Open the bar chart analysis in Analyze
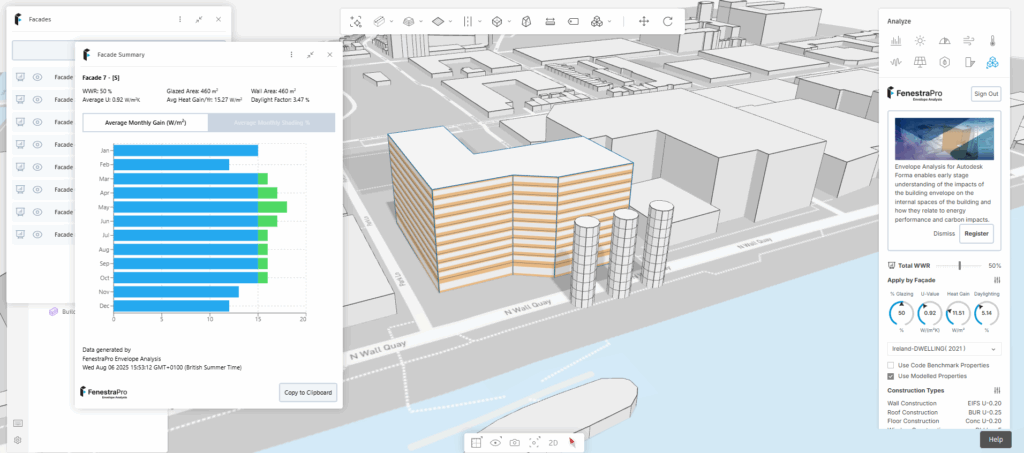1024x453 pixels. (896, 40)
